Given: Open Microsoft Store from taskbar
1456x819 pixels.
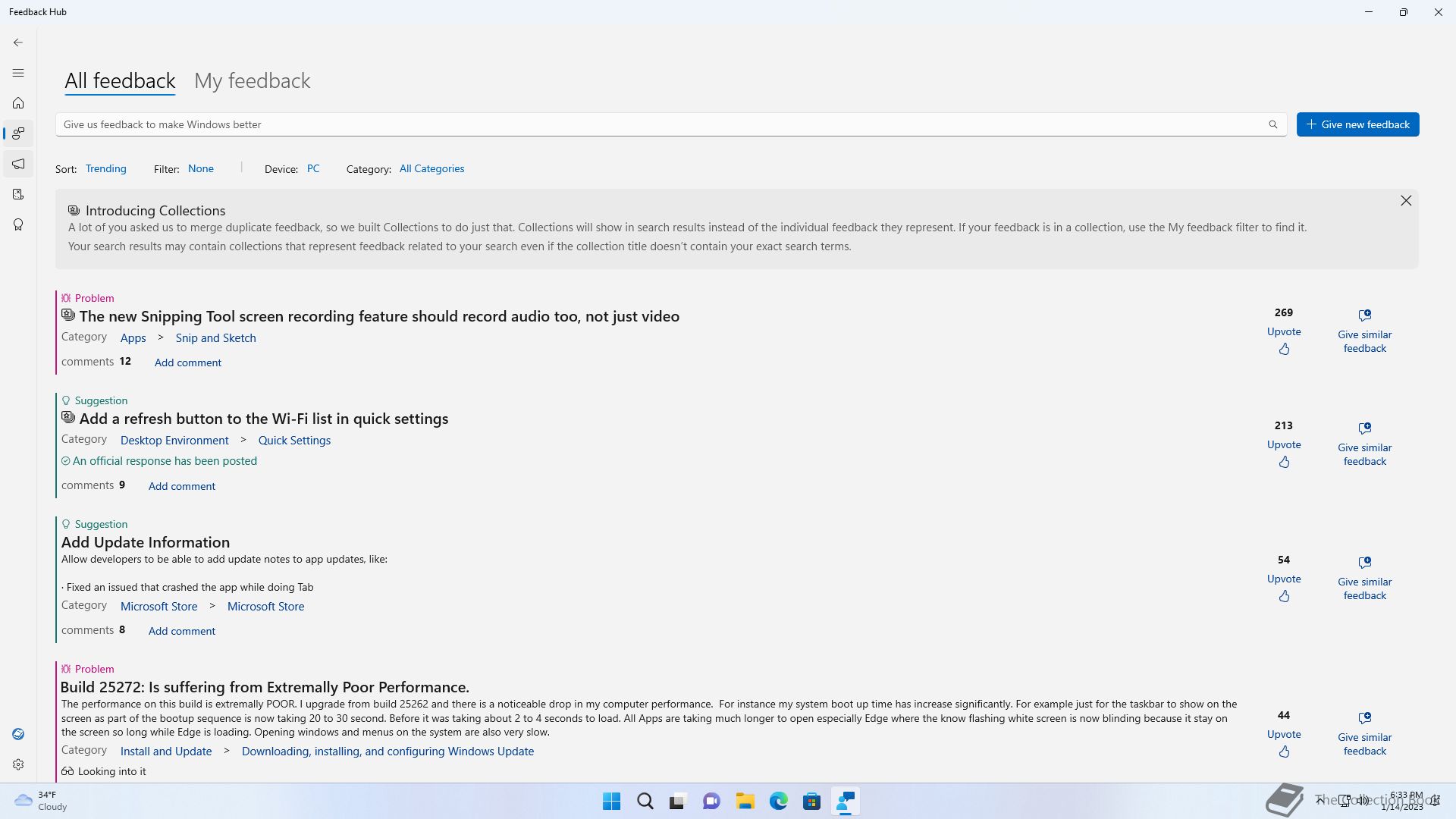Looking at the screenshot, I should [812, 802].
